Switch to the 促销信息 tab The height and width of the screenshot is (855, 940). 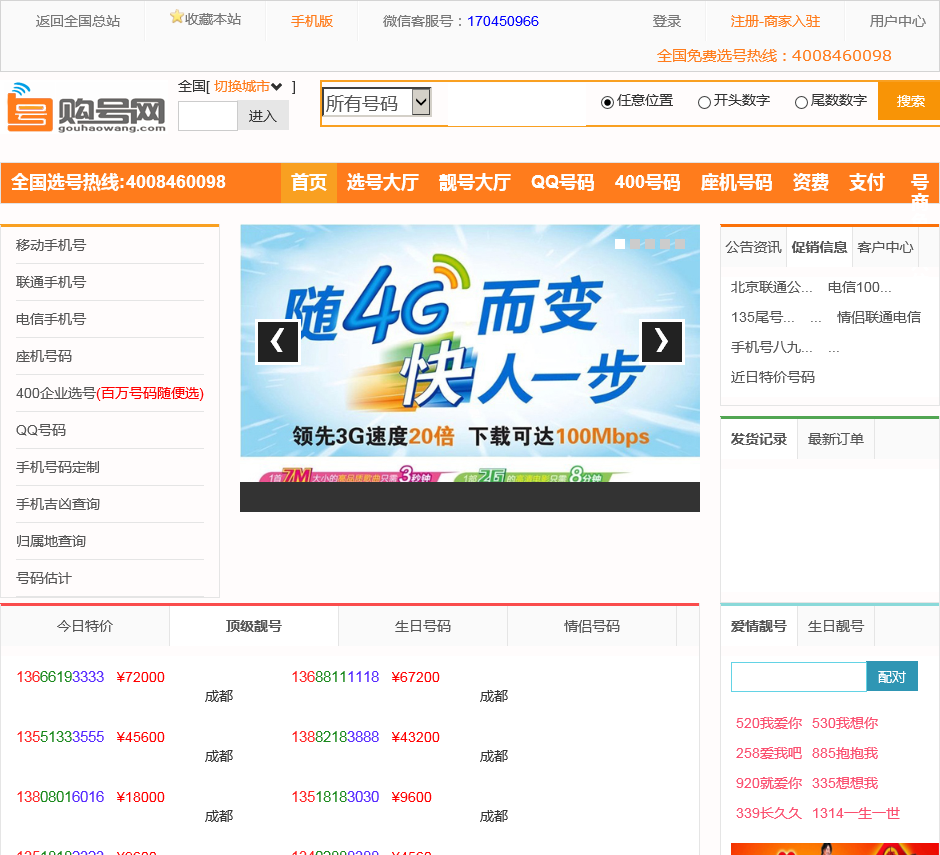tap(820, 247)
